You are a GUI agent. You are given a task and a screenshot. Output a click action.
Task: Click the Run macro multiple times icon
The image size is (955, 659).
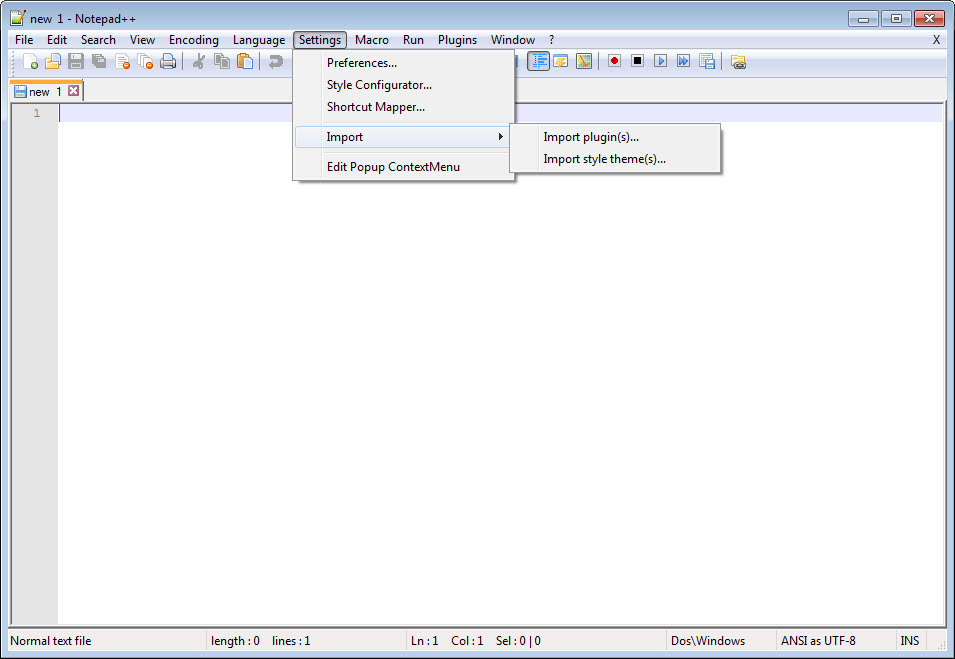683,61
